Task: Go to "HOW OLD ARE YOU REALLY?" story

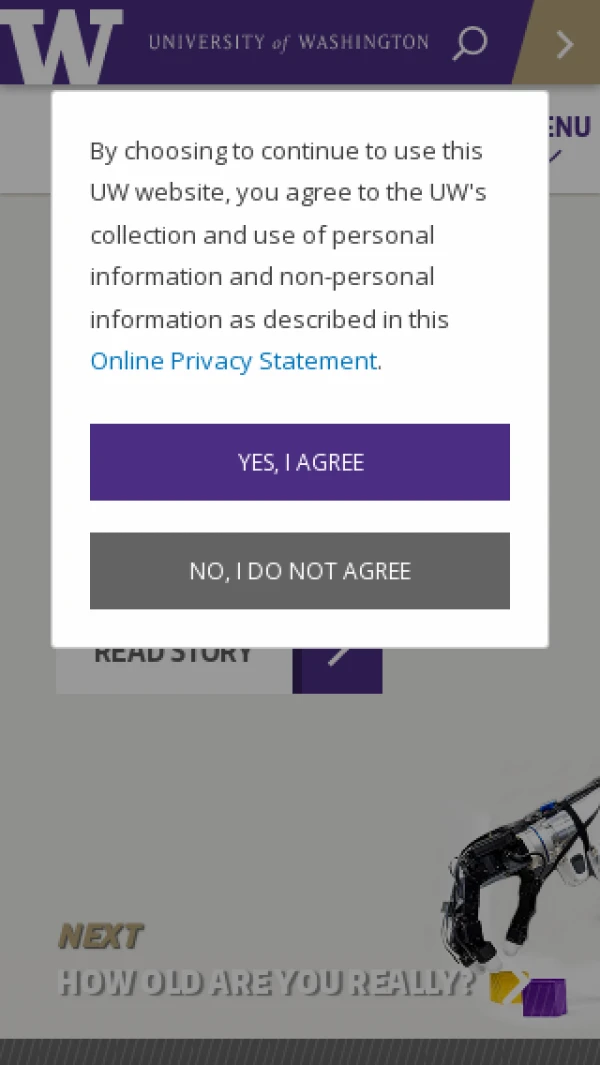Action: [x=265, y=982]
